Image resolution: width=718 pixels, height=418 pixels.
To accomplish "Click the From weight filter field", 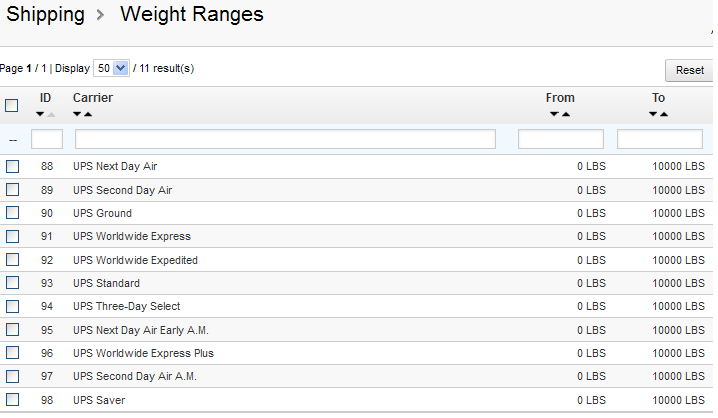I will pyautogui.click(x=560, y=139).
